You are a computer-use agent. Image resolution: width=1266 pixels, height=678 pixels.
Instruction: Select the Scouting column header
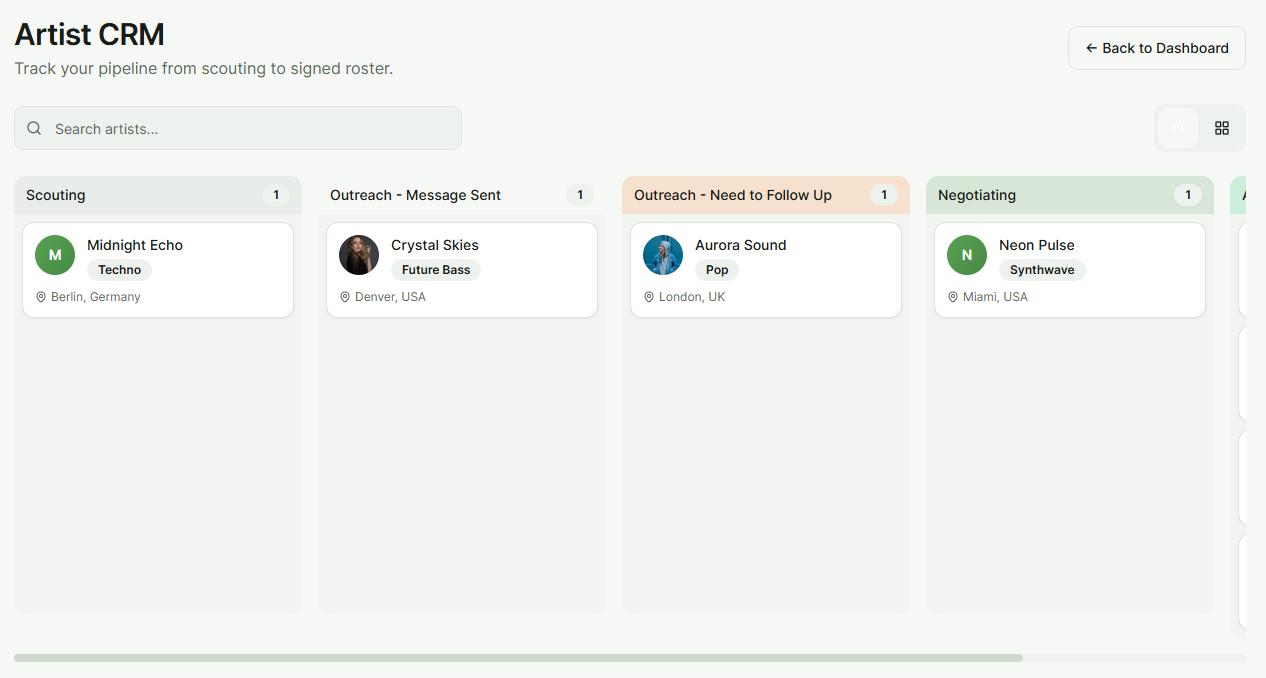pos(56,195)
